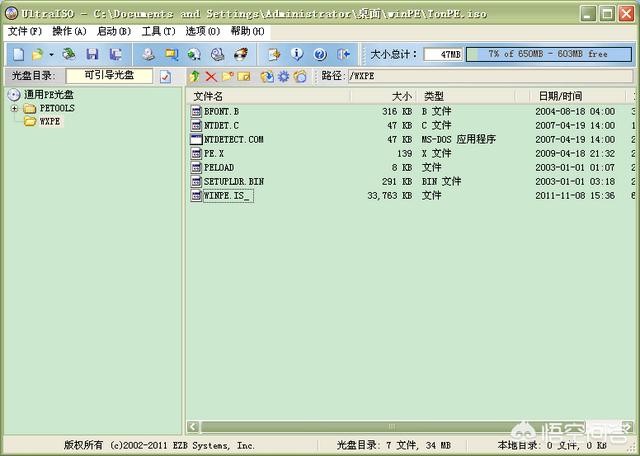This screenshot has height=456, width=640.
Task: Click the Mount to virtual drive icon
Action: pyautogui.click(x=217, y=54)
